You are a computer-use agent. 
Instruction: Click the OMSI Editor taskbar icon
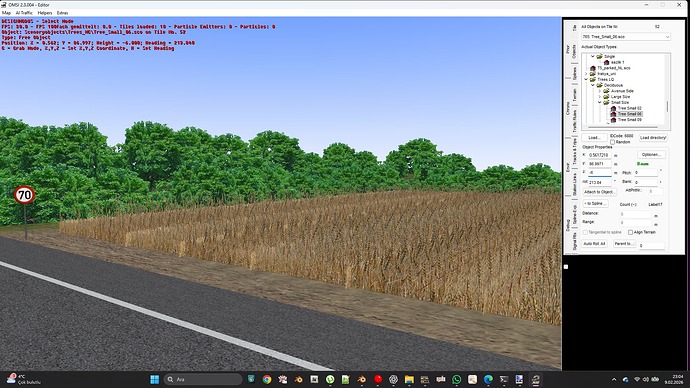[536, 379]
